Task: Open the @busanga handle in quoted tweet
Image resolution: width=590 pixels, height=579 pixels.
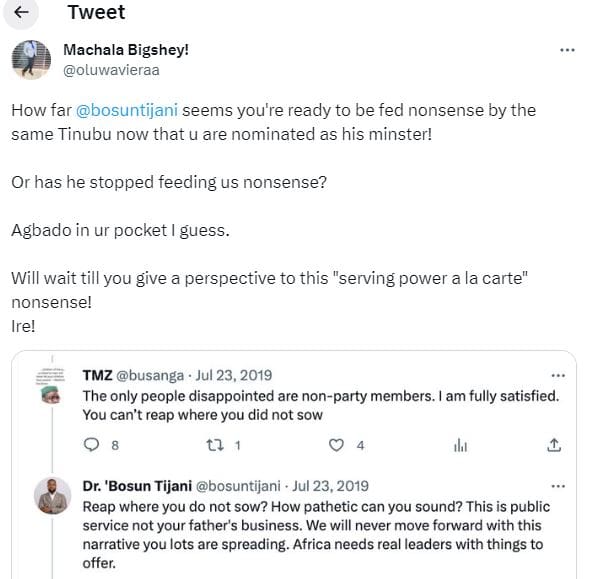Action: pos(150,375)
